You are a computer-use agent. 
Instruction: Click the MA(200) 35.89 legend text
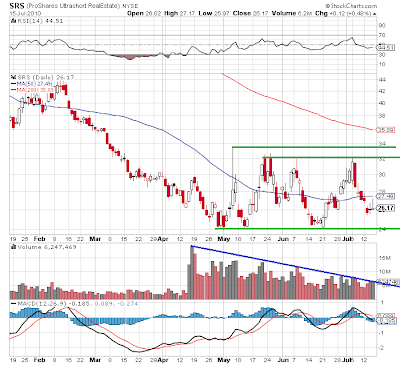click(x=35, y=90)
